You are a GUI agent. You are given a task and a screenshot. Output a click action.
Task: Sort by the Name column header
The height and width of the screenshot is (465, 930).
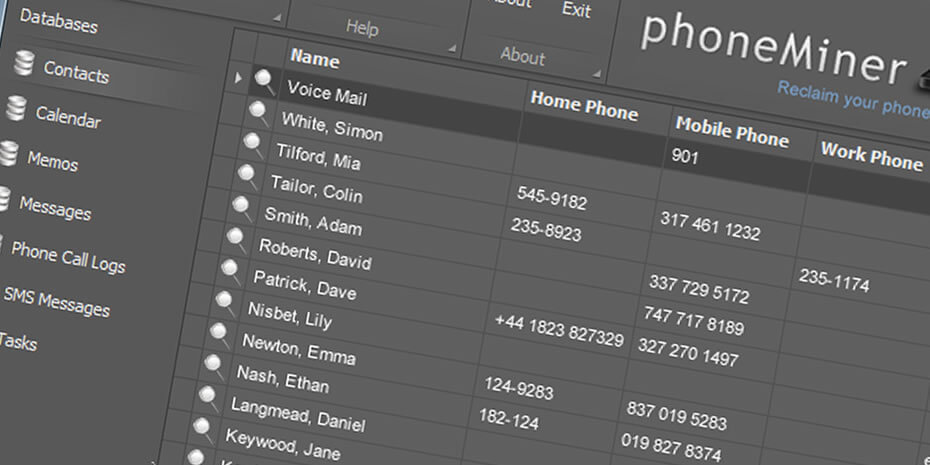click(314, 59)
